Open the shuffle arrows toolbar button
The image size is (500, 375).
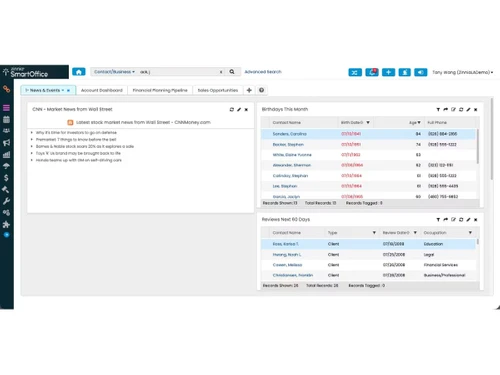pos(355,72)
